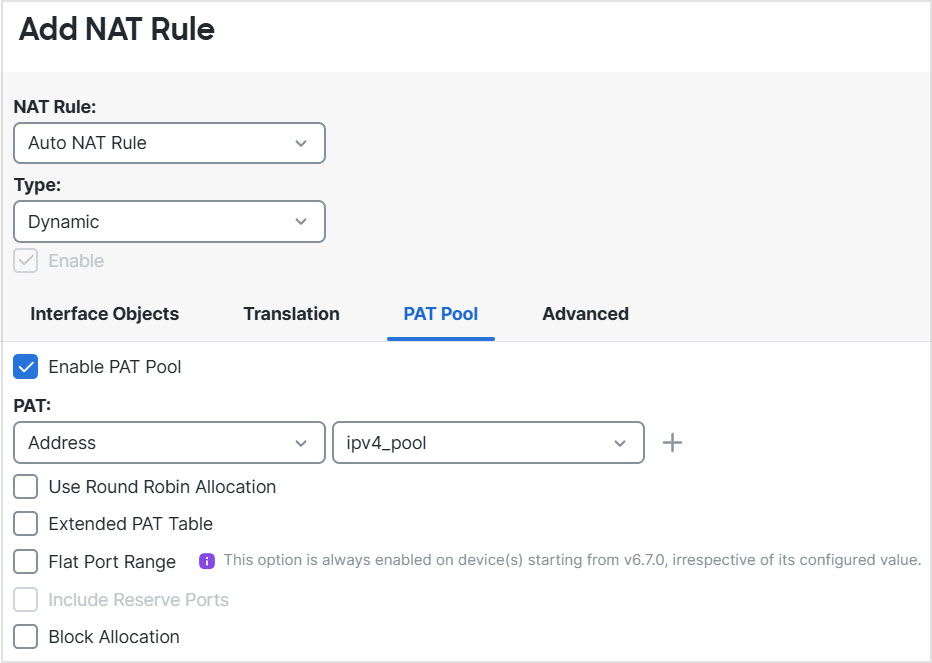
Task: Expand the Type dropdown set to Dynamic
Action: (169, 222)
